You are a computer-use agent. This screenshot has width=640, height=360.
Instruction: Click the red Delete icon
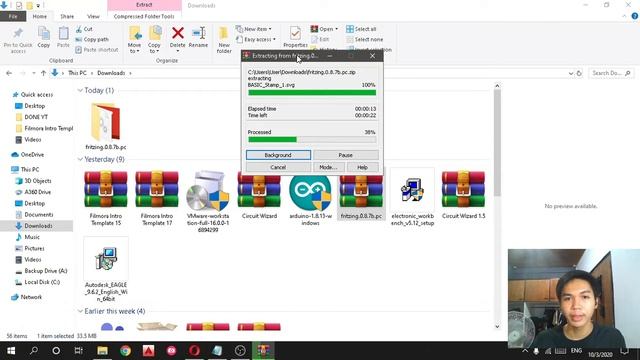178,33
